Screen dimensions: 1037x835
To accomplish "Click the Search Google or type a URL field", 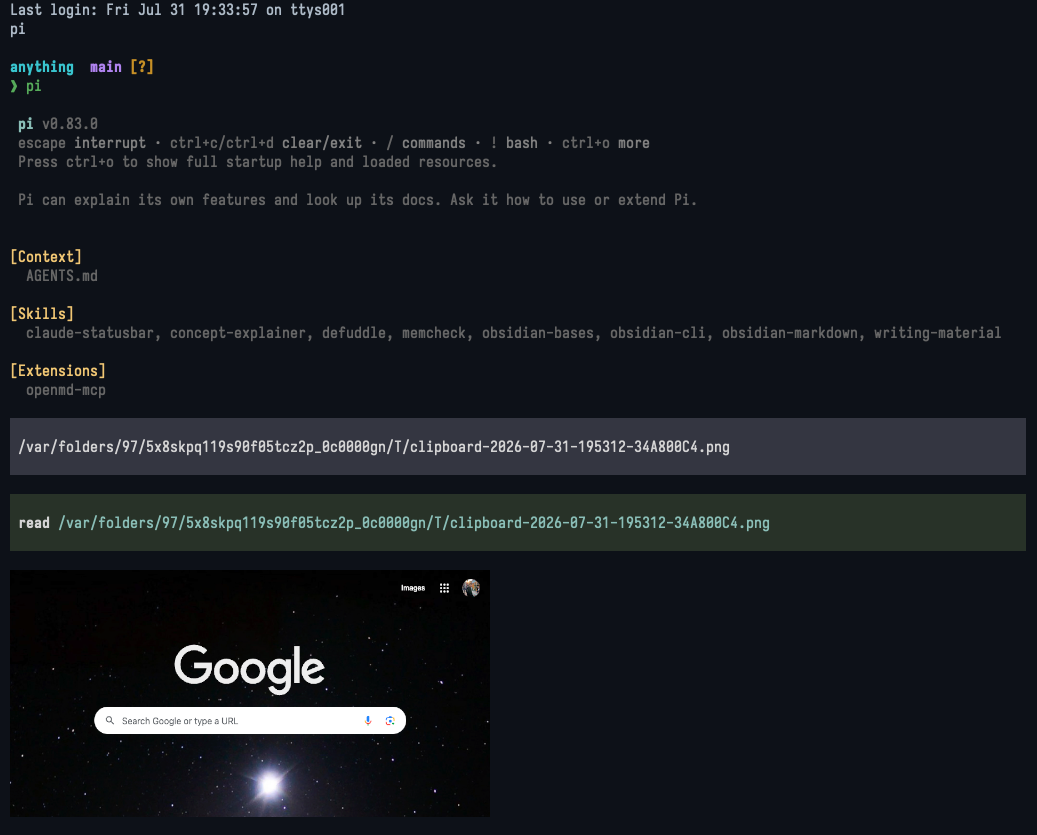I will tap(250, 721).
